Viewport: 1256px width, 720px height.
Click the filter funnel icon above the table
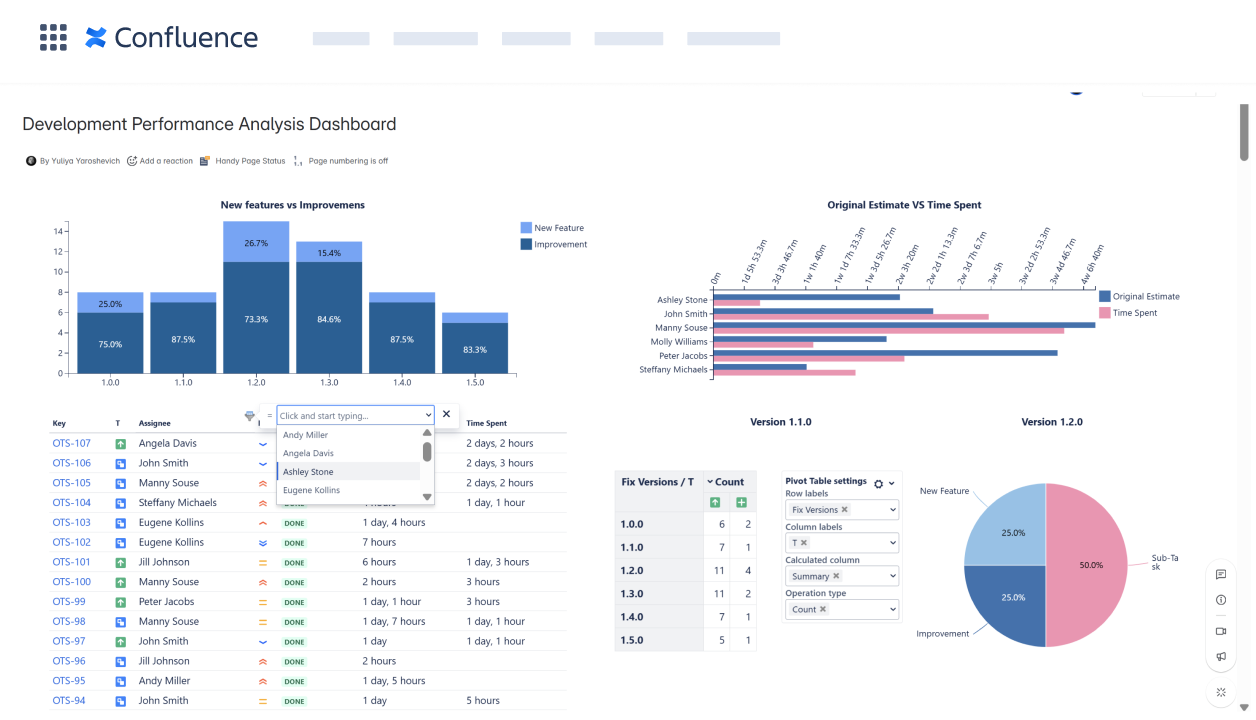pyautogui.click(x=249, y=414)
